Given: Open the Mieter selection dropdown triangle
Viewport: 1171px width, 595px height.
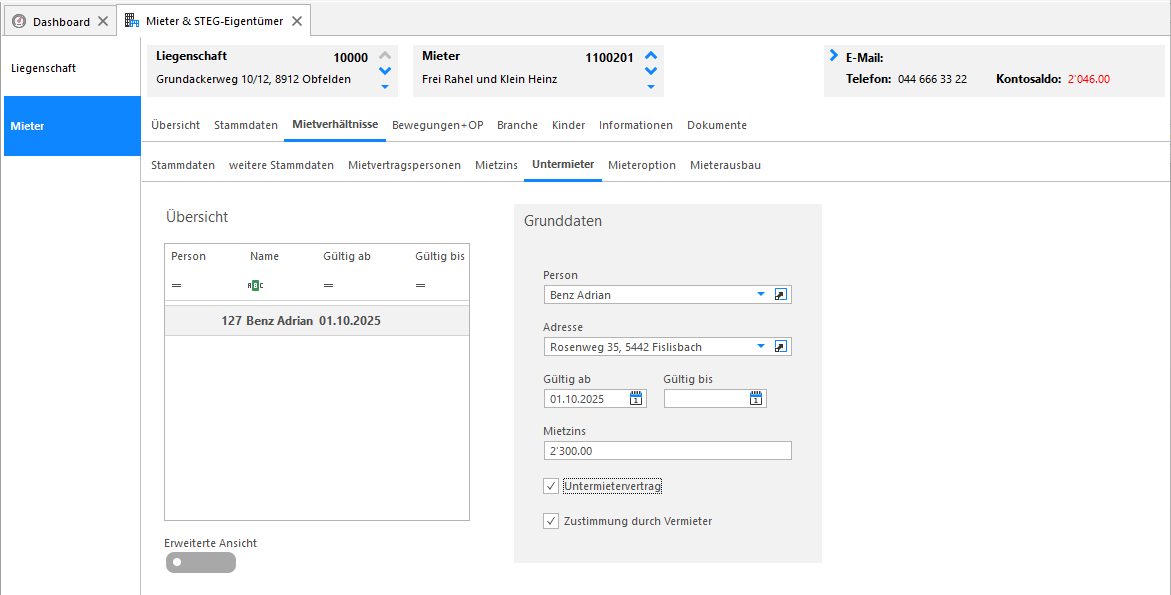Looking at the screenshot, I should pyautogui.click(x=650, y=87).
